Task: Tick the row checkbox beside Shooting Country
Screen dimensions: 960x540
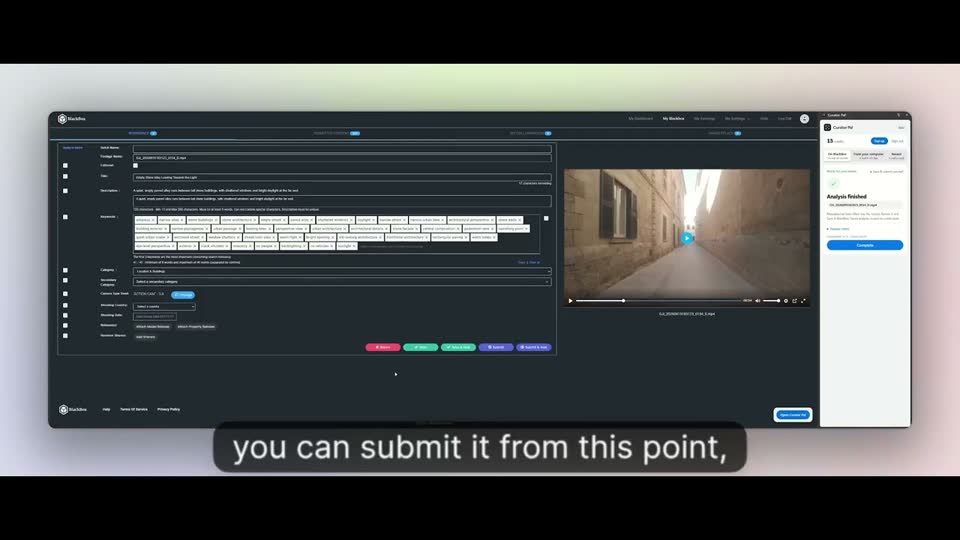Action: 66,306
